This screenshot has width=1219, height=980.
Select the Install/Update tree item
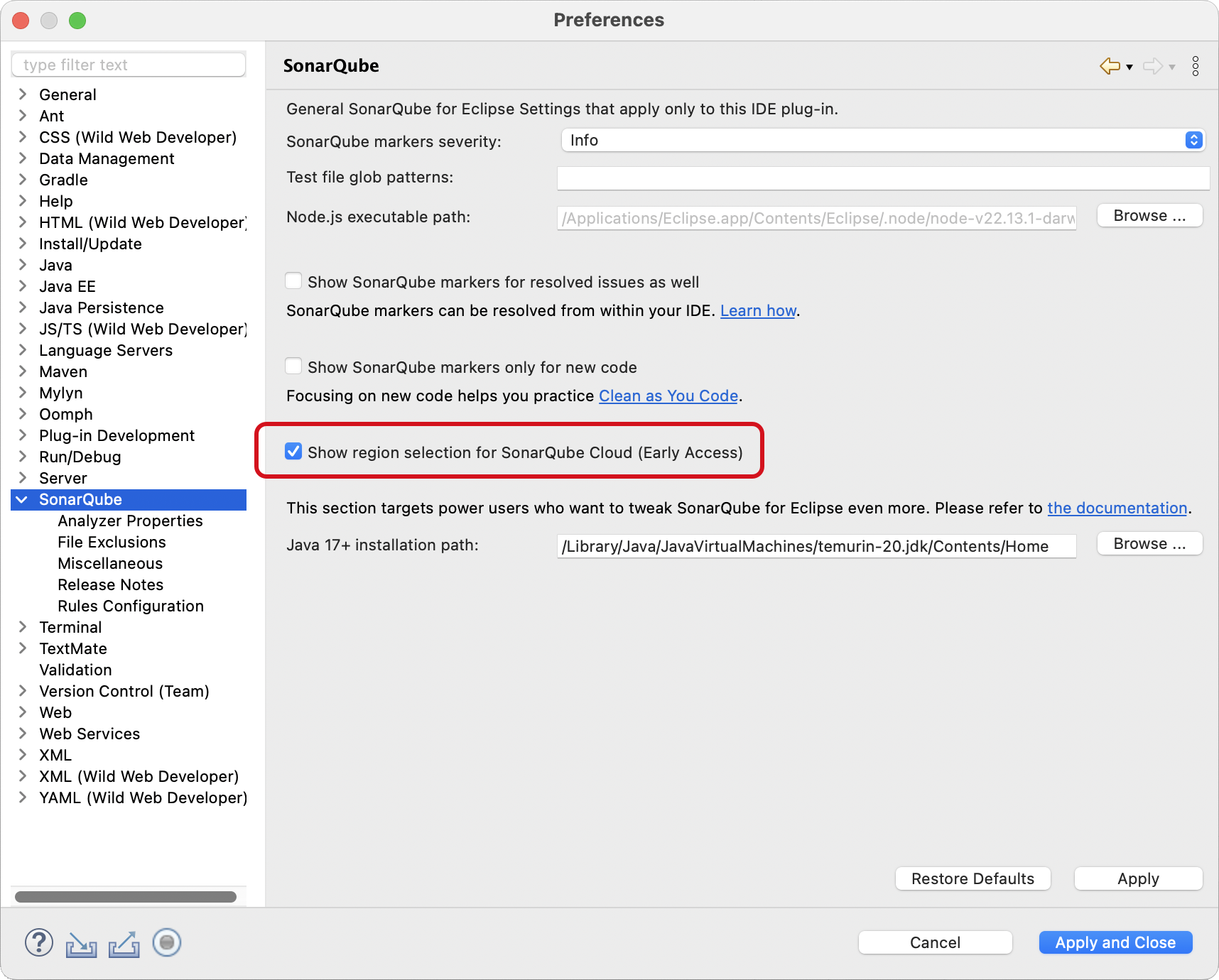click(90, 244)
